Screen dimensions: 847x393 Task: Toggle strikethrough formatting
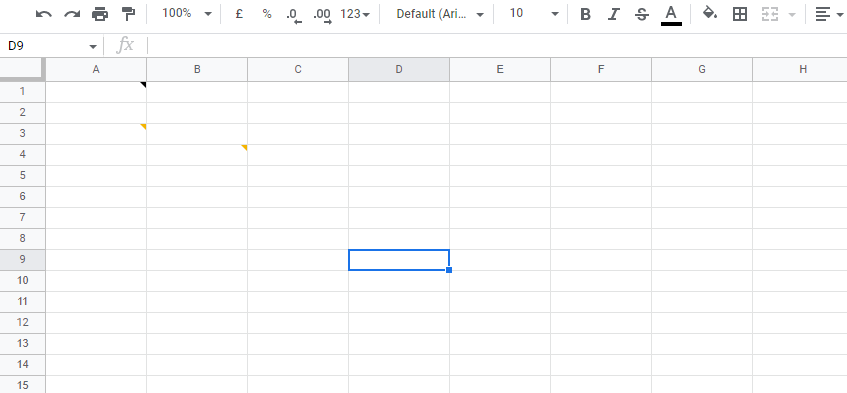point(642,15)
